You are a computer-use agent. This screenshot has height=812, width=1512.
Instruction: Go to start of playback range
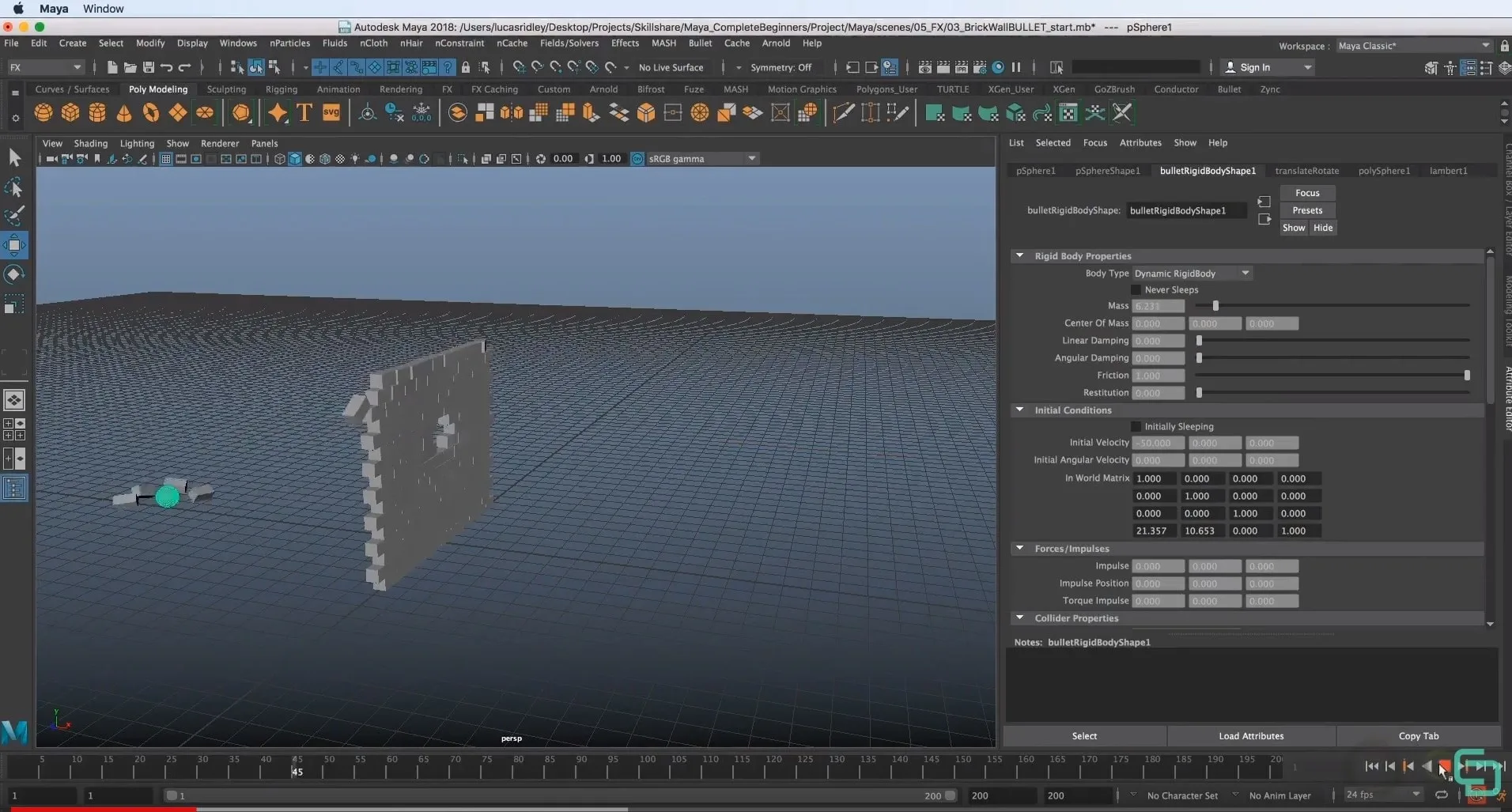coord(1372,766)
